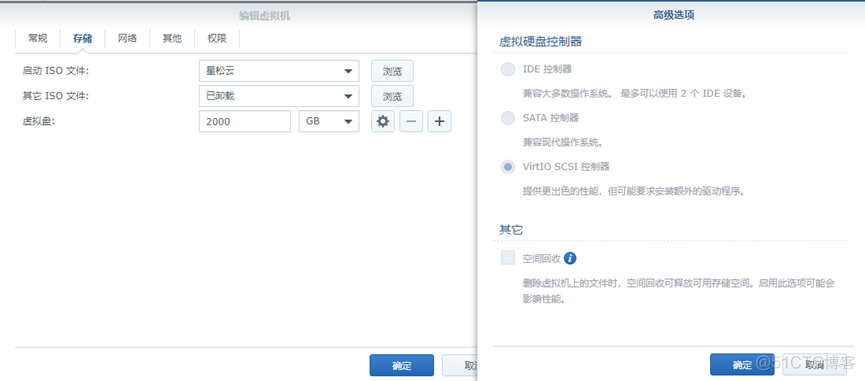865x381 pixels.
Task: Select the SATA 控制器 radio button
Action: click(x=508, y=118)
